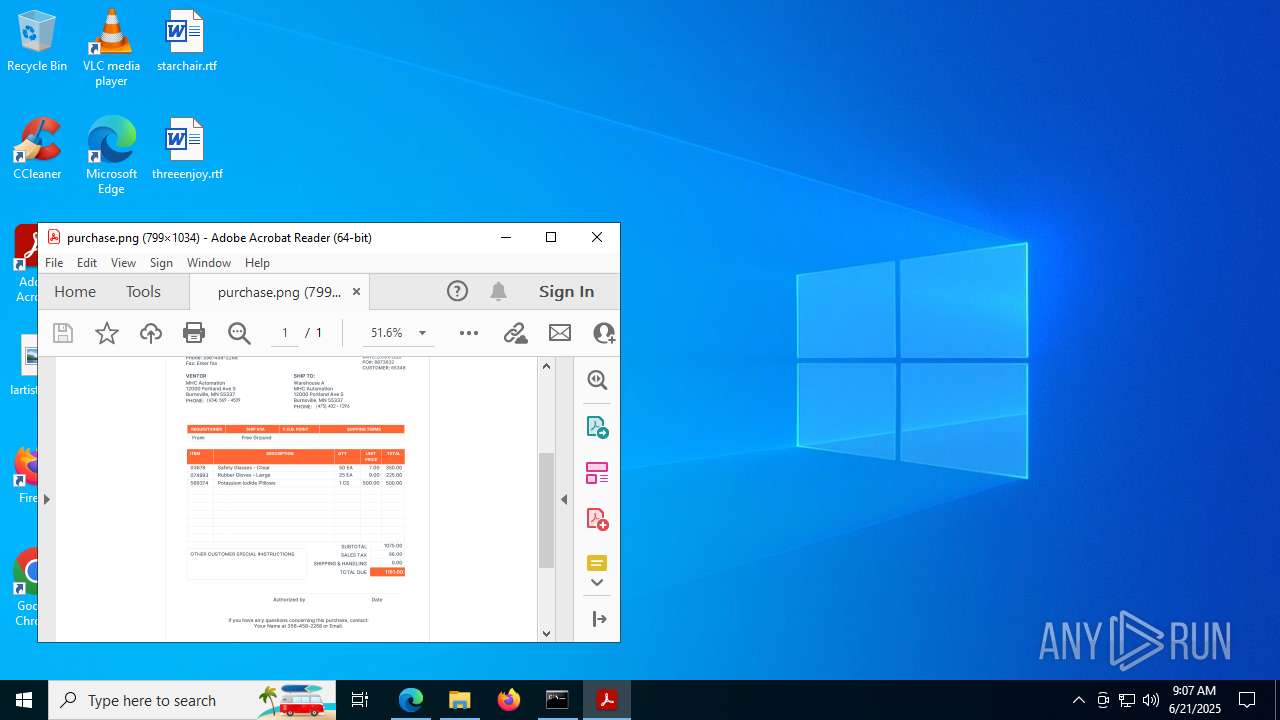1280x720 pixels.
Task: Close the purchase.png document tab
Action: pos(356,292)
